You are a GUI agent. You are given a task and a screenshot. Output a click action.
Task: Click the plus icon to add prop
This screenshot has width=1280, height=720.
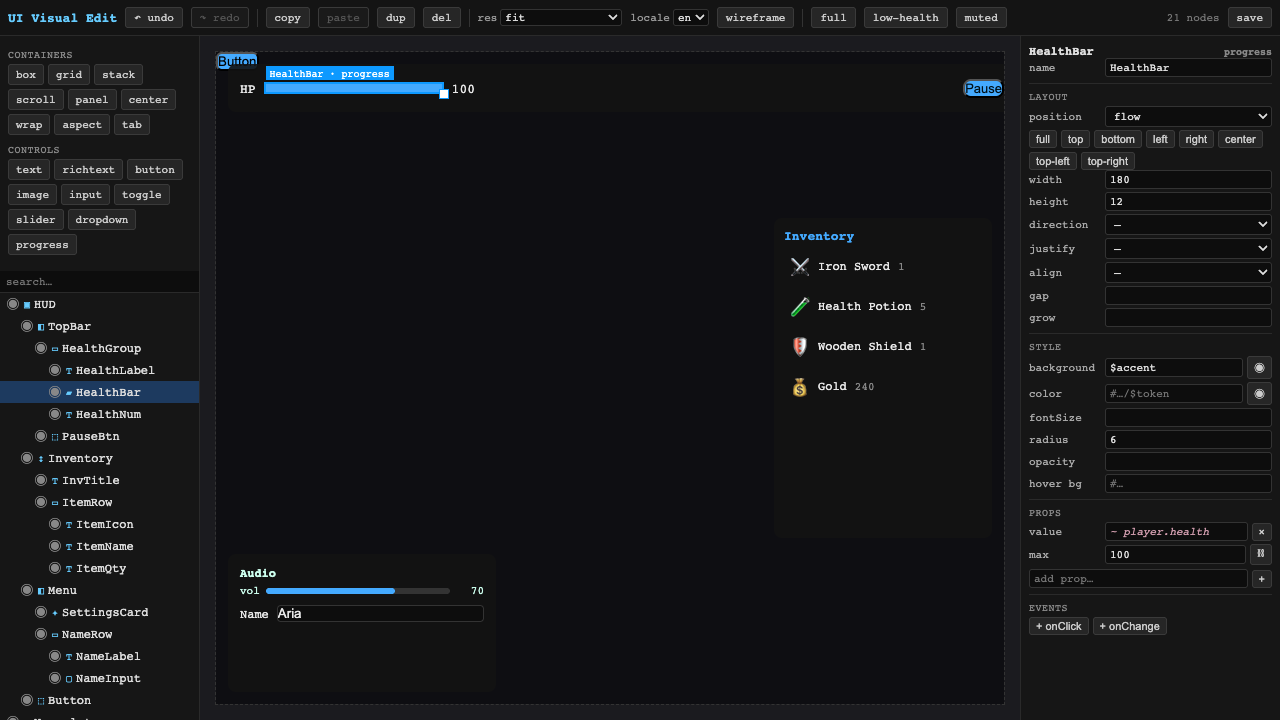(x=1262, y=579)
